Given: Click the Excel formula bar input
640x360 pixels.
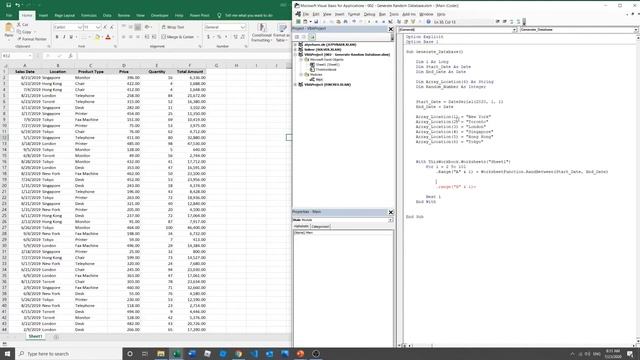Looking at the screenshot, I should pyautogui.click(x=184, y=56).
